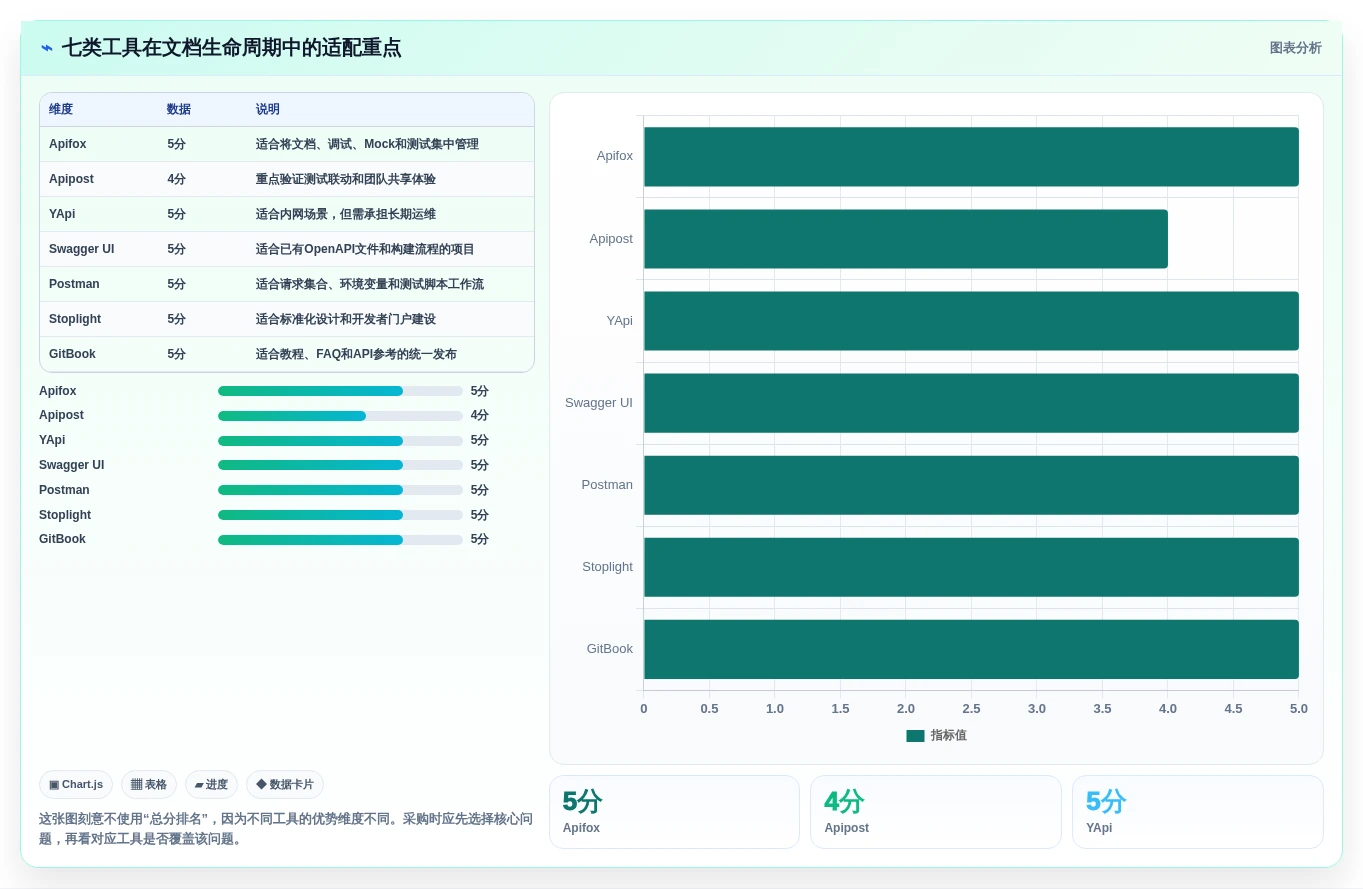The image size is (1363, 889).
Task: Click the YApi bar in the chart
Action: pyautogui.click(x=971, y=321)
